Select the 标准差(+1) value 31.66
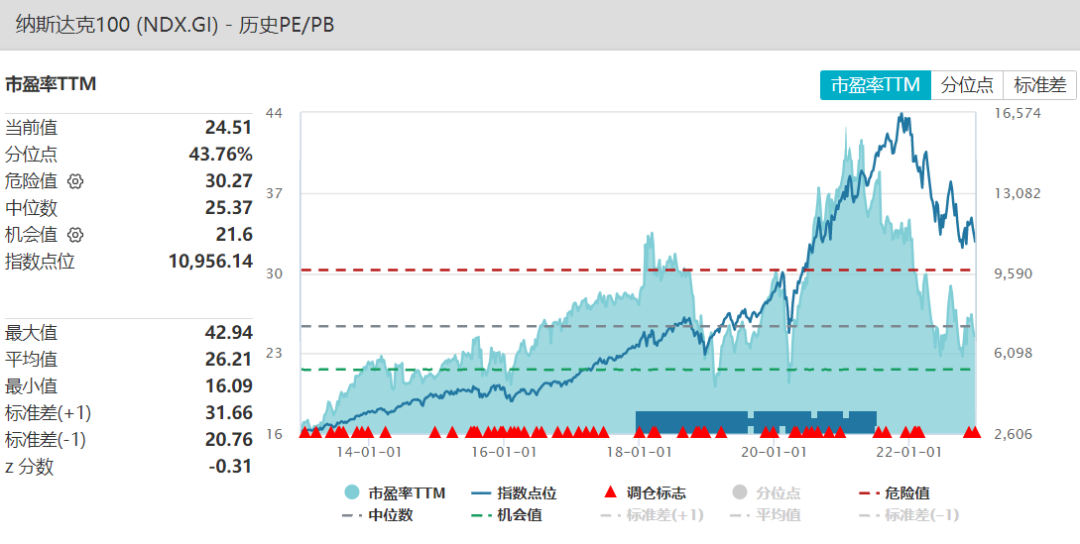The image size is (1080, 544). coord(229,413)
